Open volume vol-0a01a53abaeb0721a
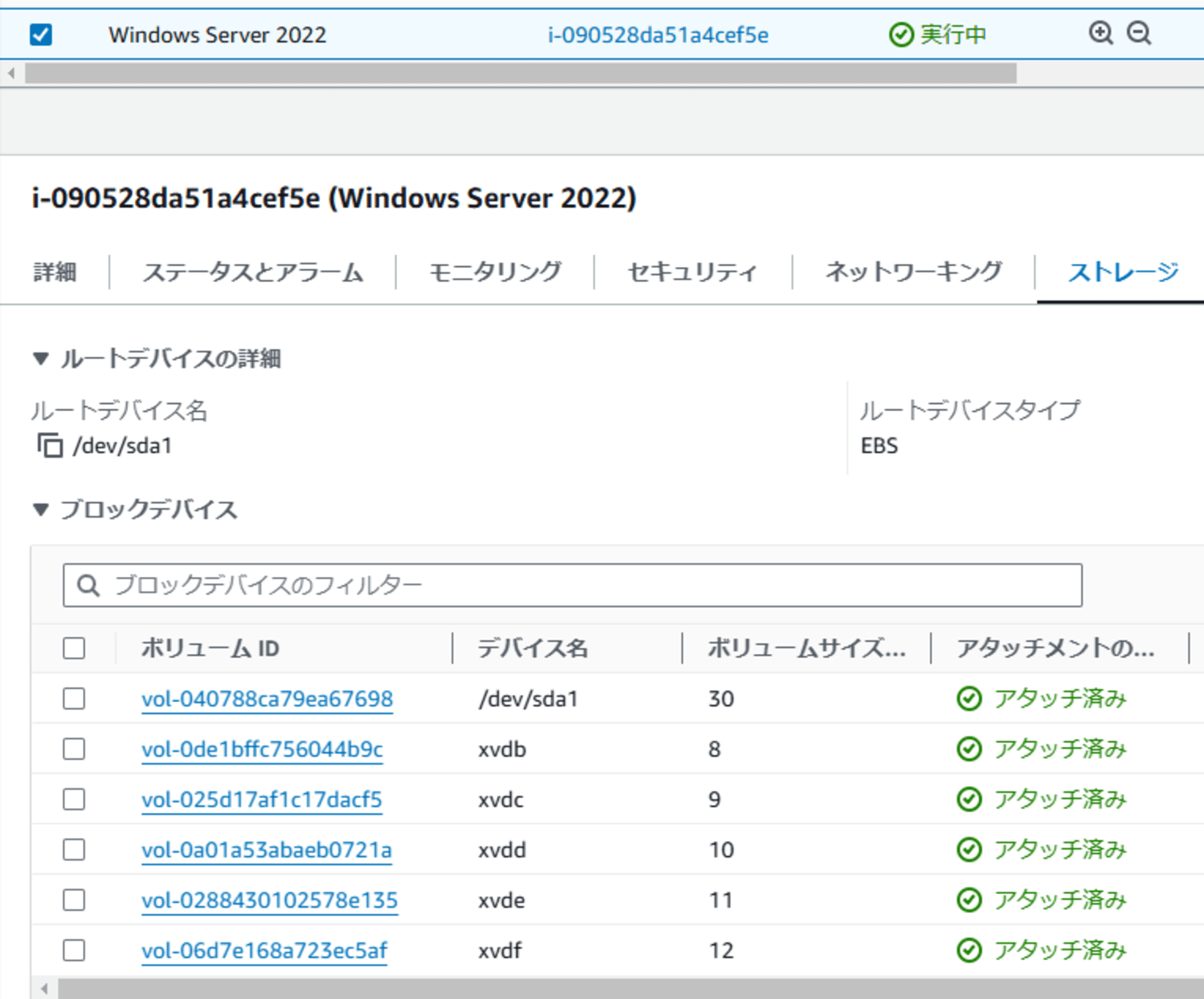 click(x=267, y=850)
